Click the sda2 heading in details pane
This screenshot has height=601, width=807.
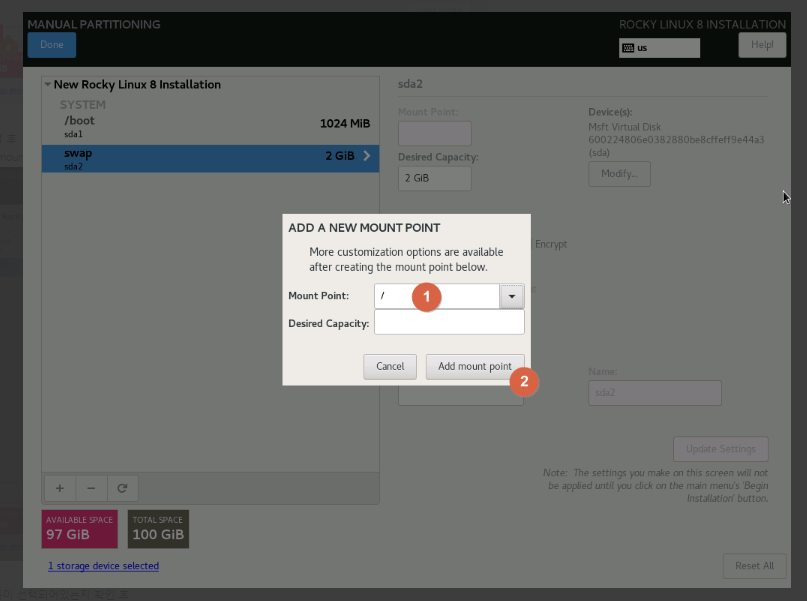410,84
